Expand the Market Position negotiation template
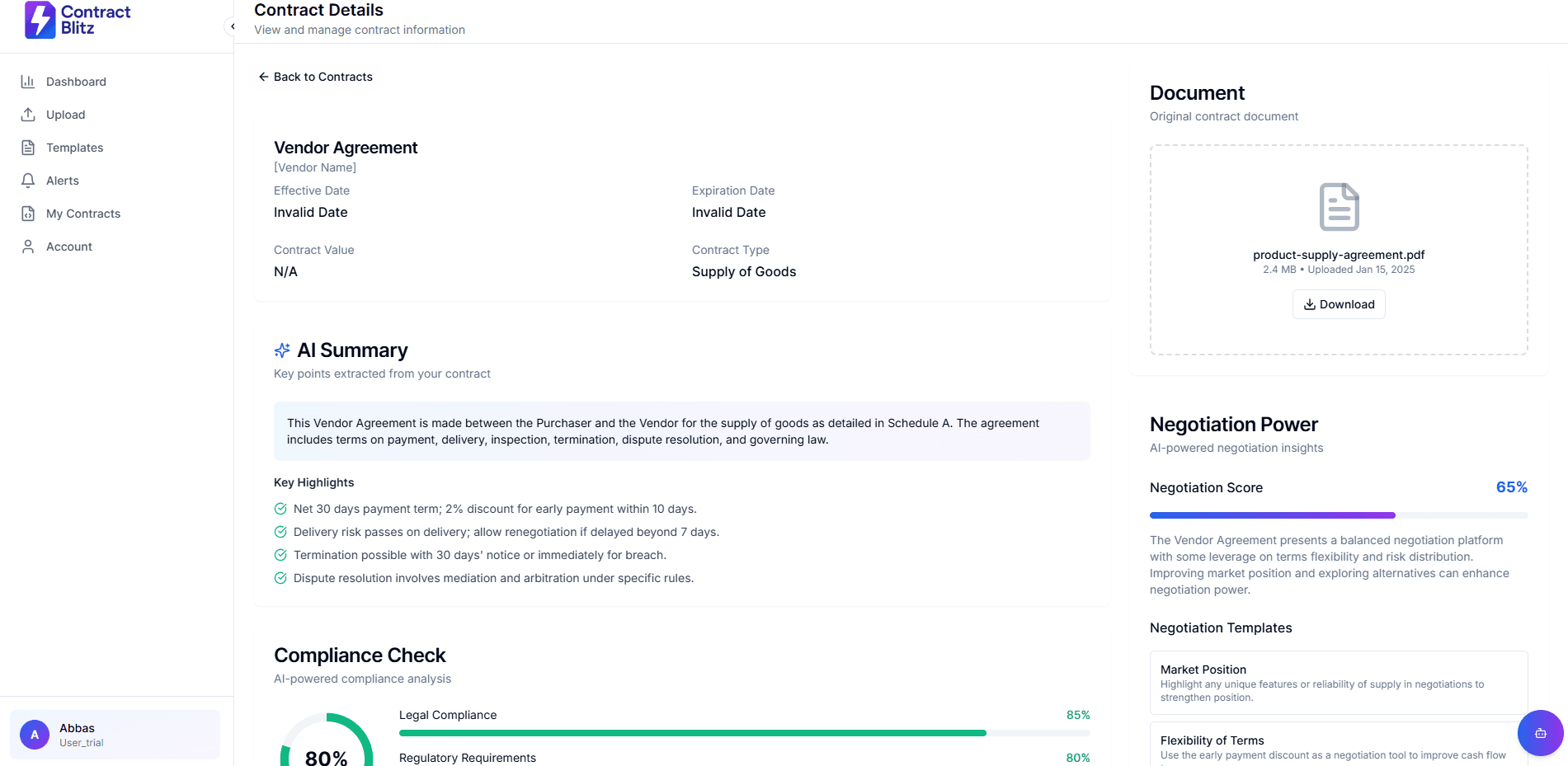 (x=1338, y=682)
